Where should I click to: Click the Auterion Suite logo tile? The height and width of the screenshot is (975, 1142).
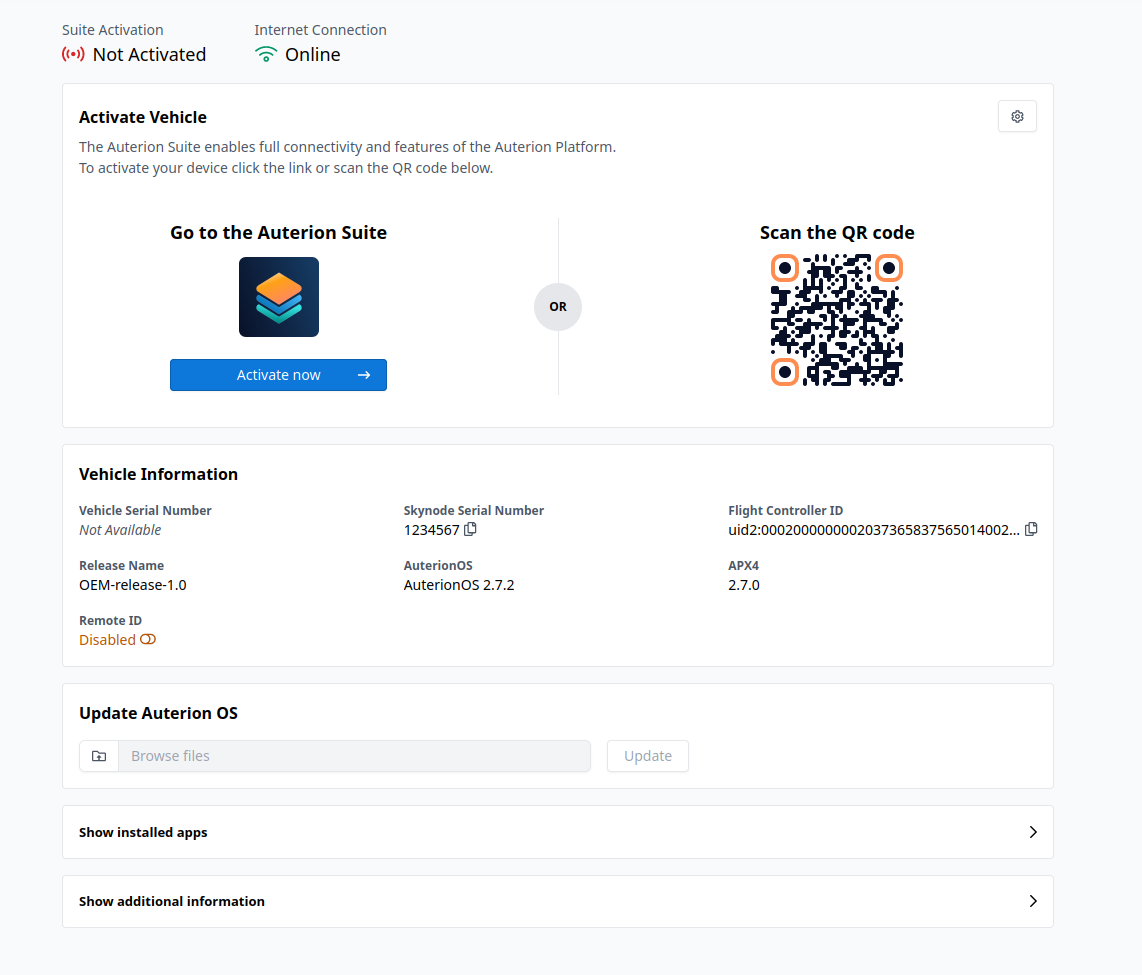click(x=279, y=297)
